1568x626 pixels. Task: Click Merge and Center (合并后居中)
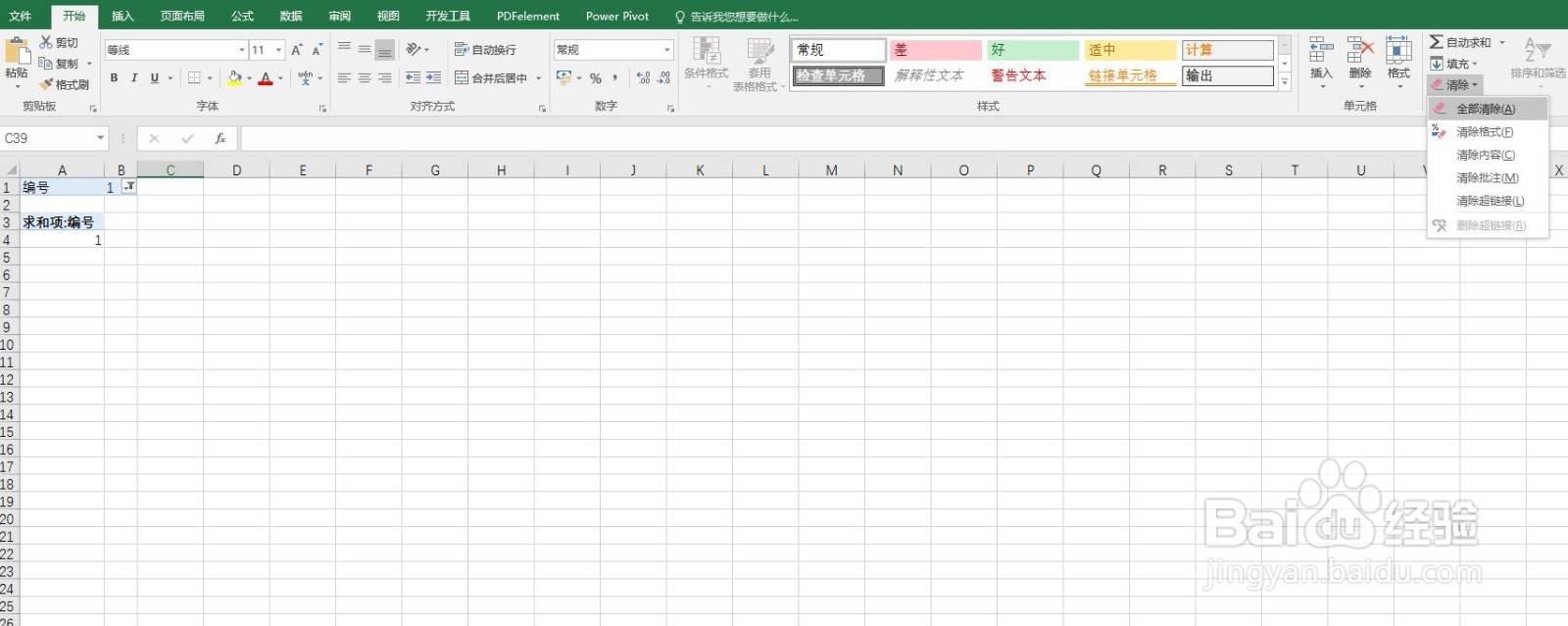(x=491, y=77)
